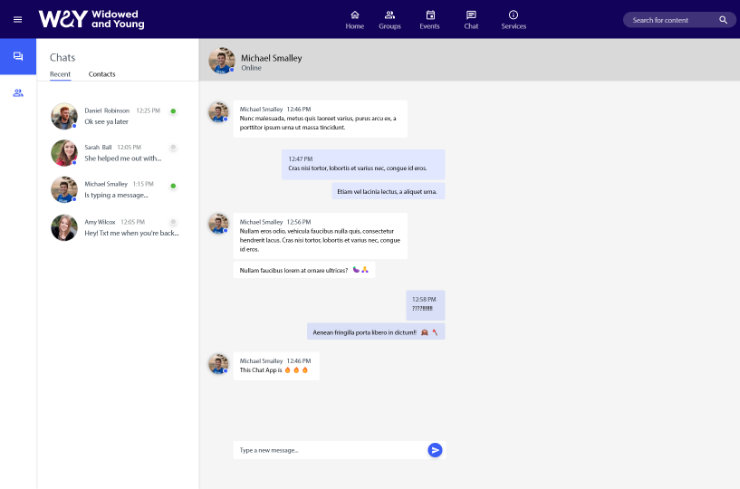The width and height of the screenshot is (740, 489).
Task: Click the WAY Widowed and Young logo
Action: click(92, 19)
